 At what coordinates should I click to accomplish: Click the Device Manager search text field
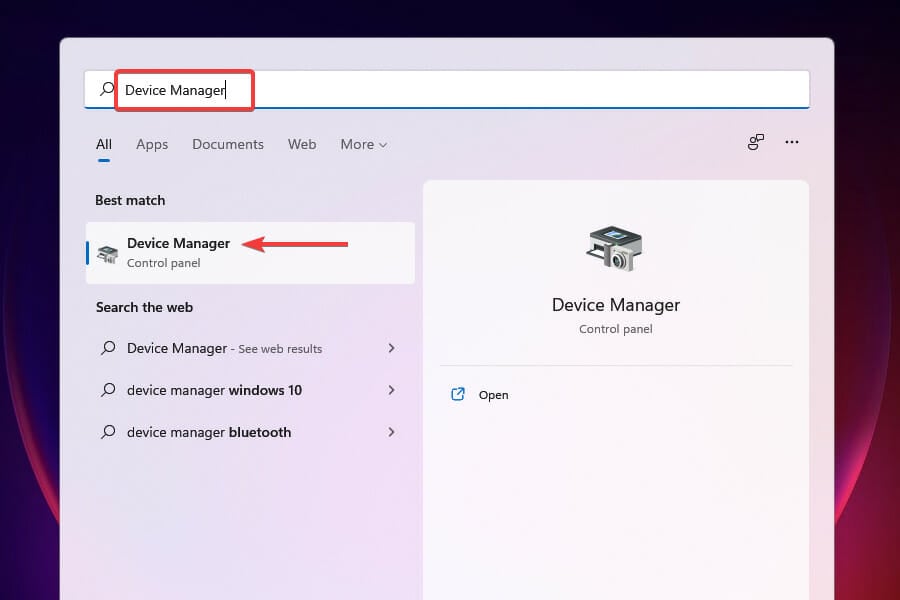[x=447, y=90]
